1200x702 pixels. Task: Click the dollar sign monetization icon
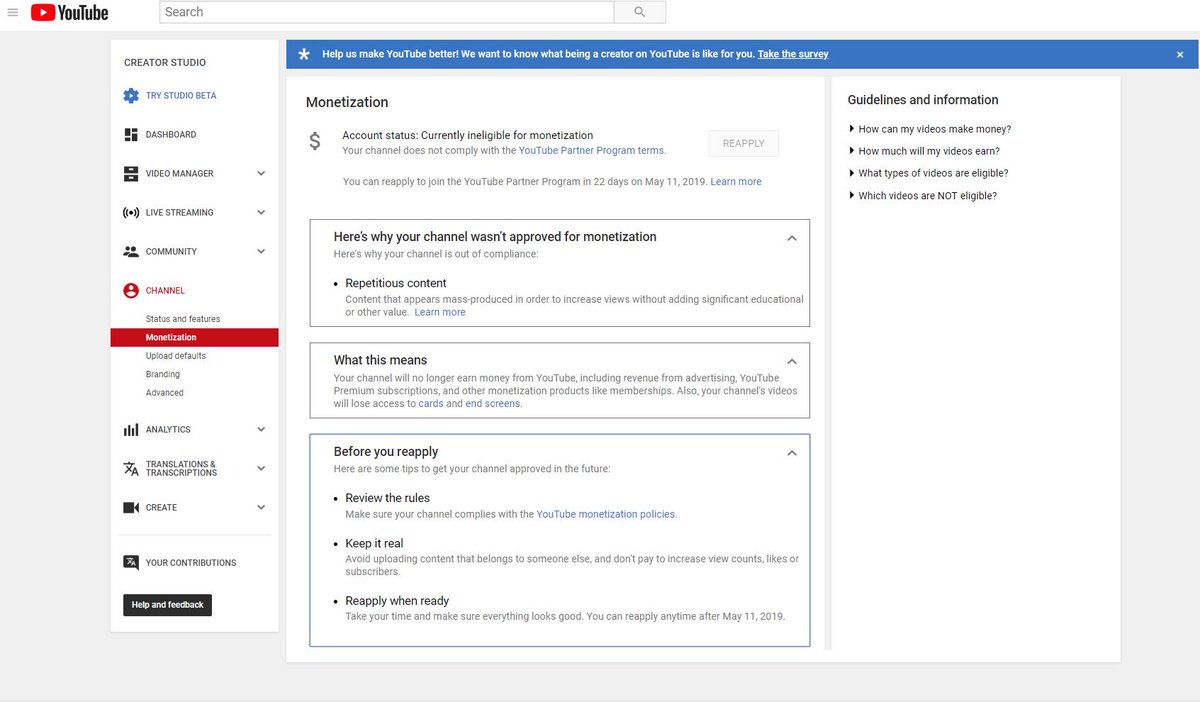(315, 142)
